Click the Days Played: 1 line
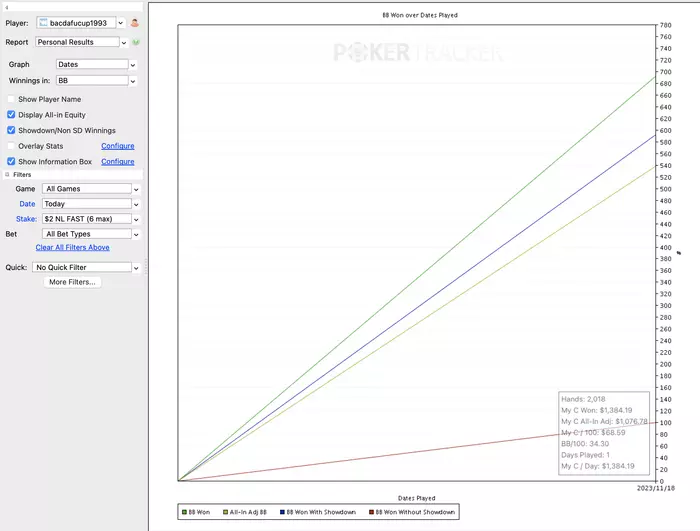The width and height of the screenshot is (700, 531). click(585, 455)
